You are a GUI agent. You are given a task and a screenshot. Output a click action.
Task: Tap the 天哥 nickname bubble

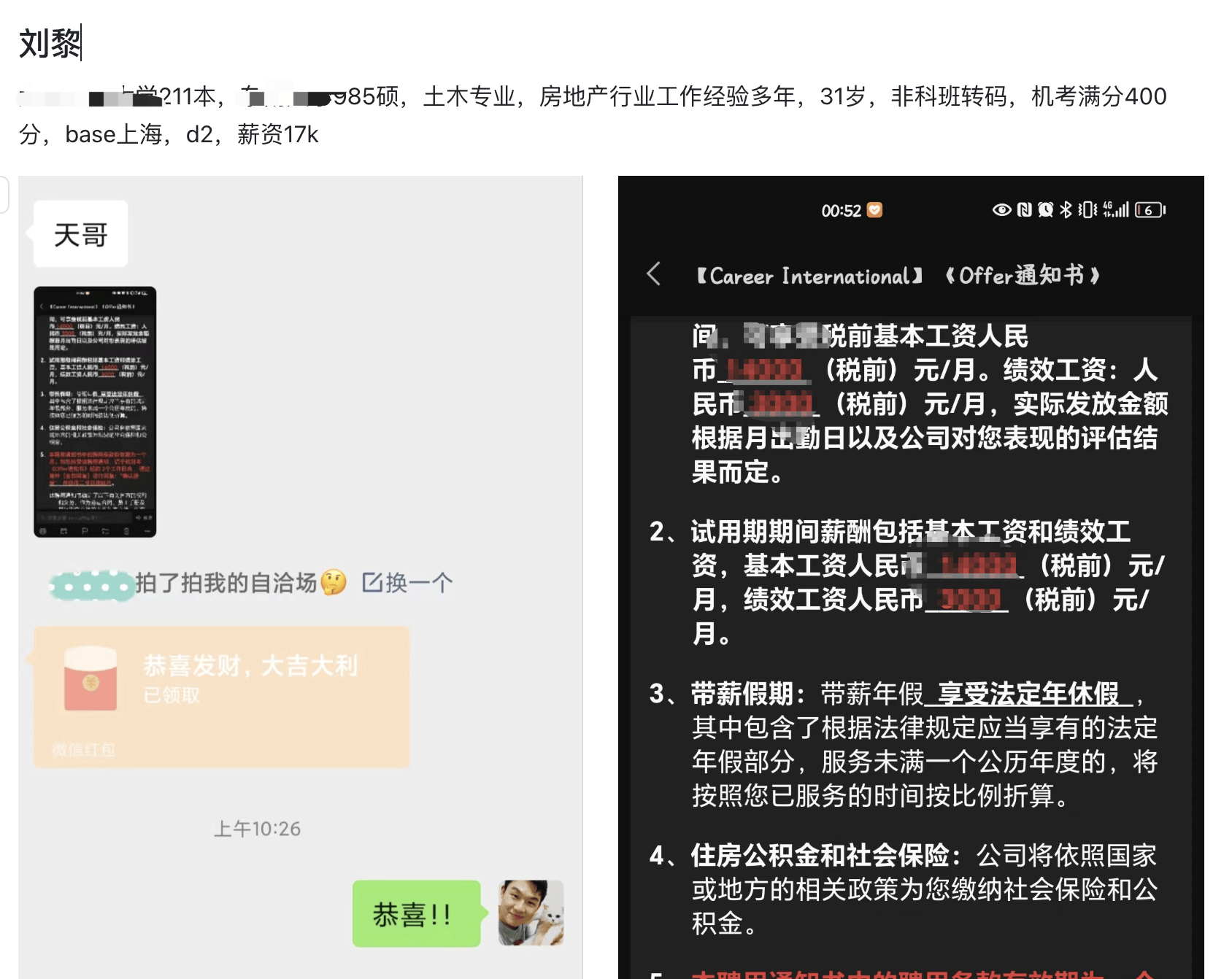(80, 232)
